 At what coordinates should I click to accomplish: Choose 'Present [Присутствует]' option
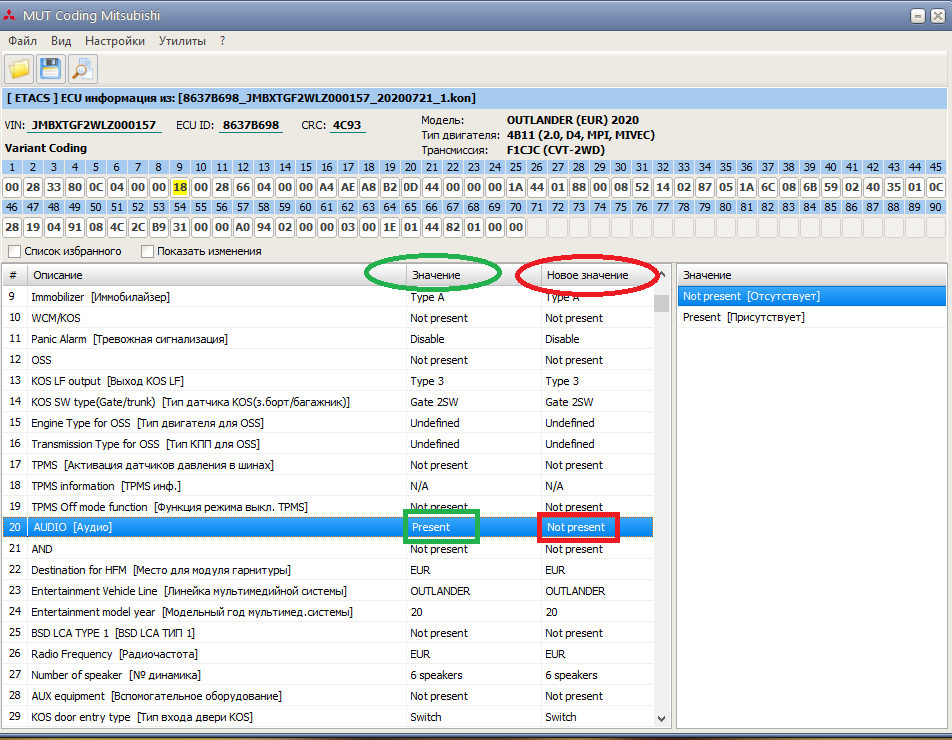(812, 317)
